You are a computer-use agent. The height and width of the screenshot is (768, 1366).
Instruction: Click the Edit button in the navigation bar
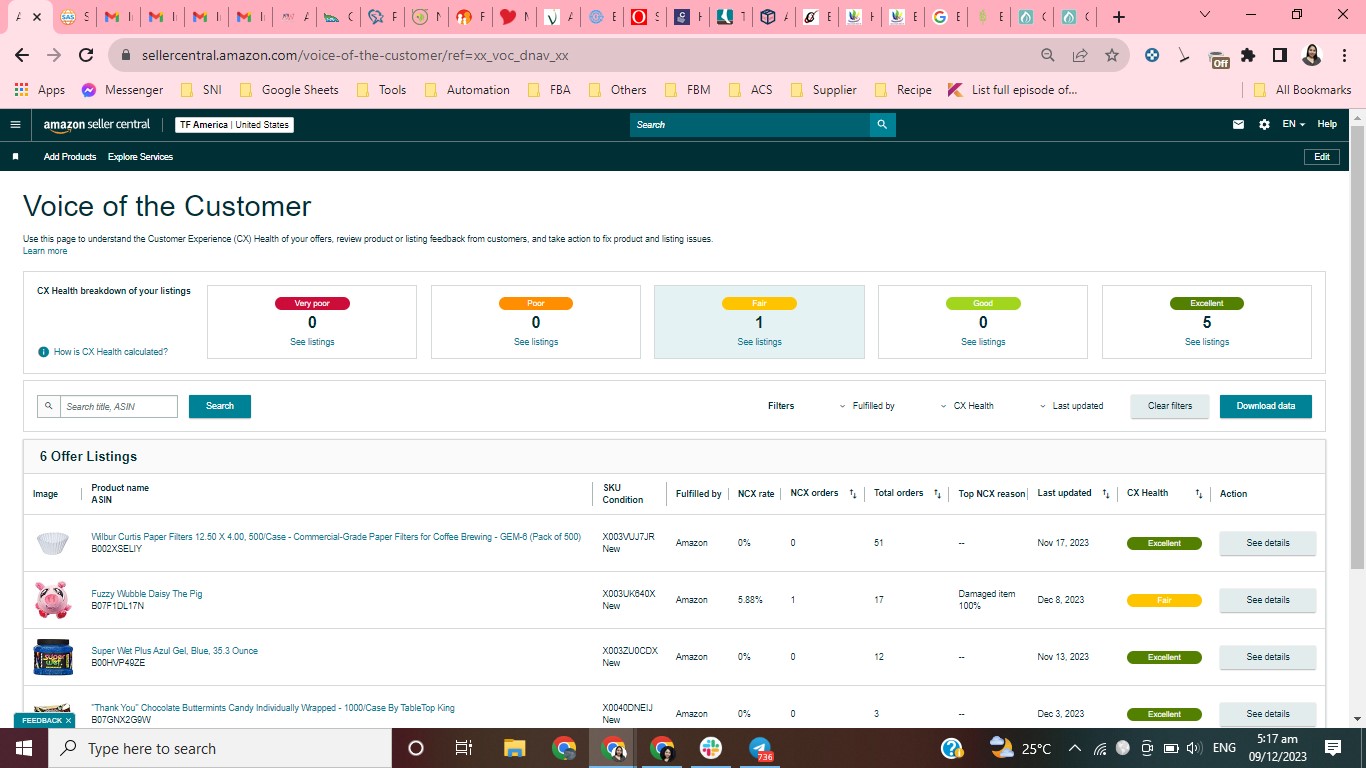coord(1322,157)
